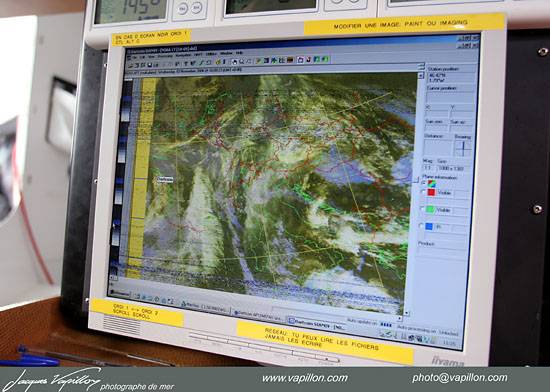Select the green Visible plane radio button

(x=422, y=209)
